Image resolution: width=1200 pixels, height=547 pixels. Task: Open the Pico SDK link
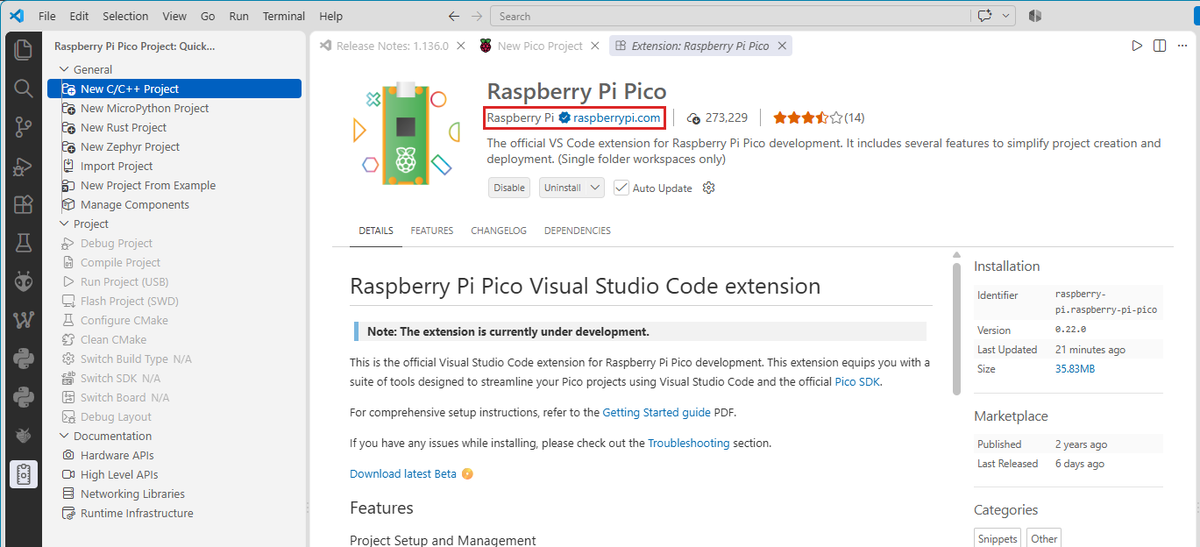tap(858, 382)
